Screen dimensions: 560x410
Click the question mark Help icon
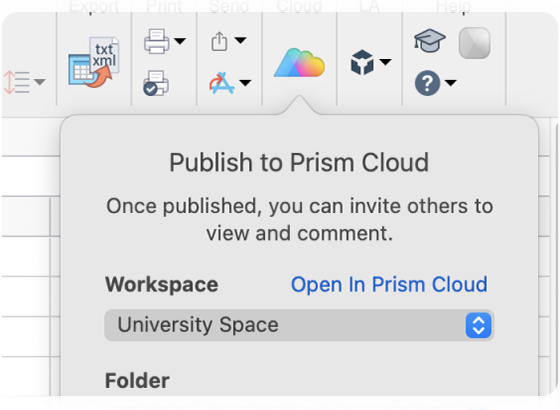coord(427,83)
